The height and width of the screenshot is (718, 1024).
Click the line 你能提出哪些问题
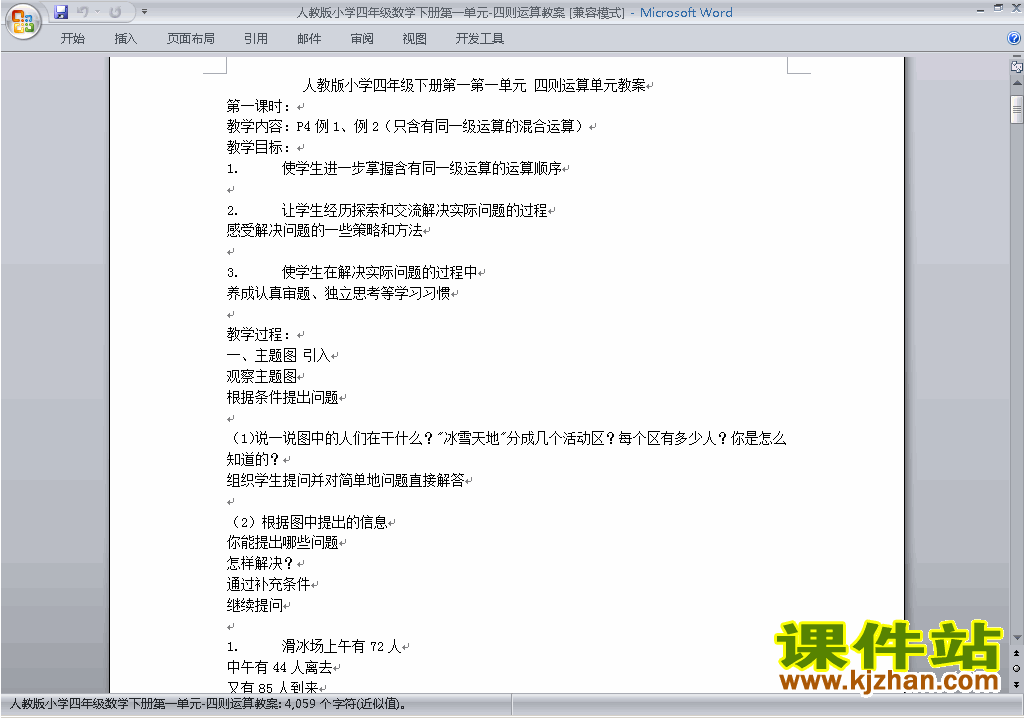[285, 542]
